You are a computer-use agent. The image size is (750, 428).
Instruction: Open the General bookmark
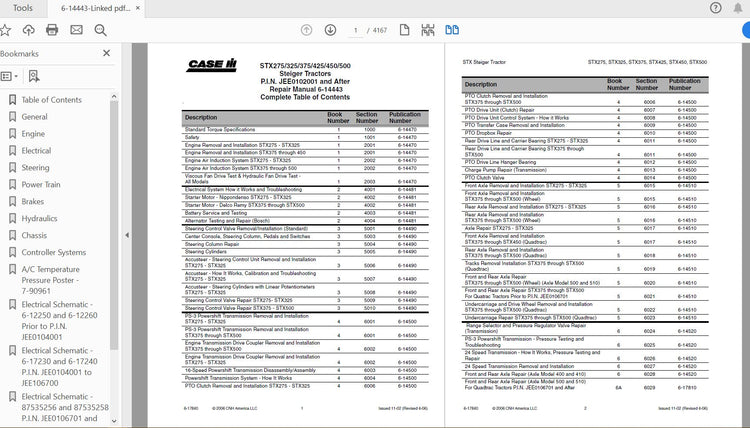(x=34, y=117)
